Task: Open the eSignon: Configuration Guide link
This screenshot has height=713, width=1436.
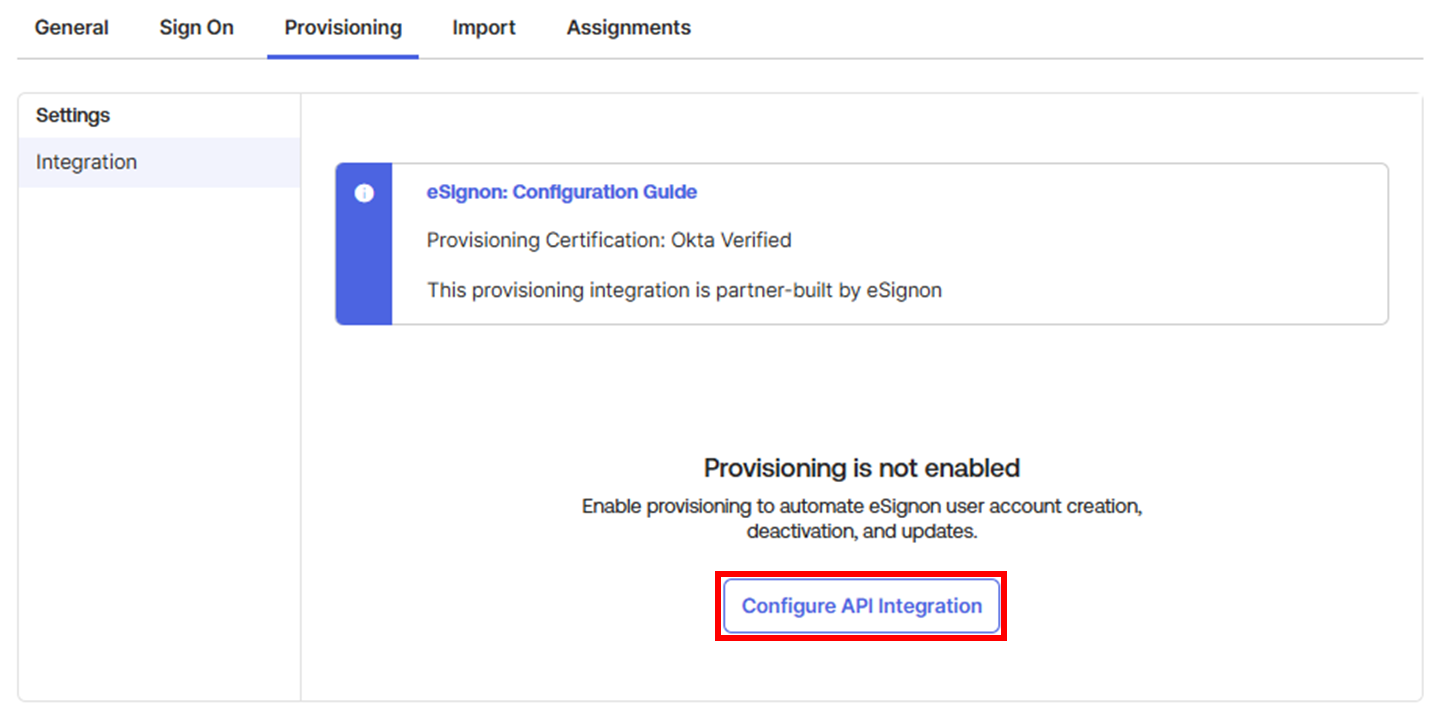Action: coord(562,192)
